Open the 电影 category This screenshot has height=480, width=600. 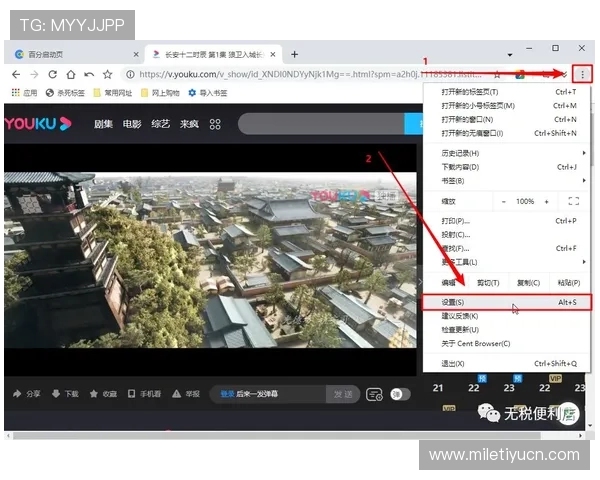(x=132, y=124)
